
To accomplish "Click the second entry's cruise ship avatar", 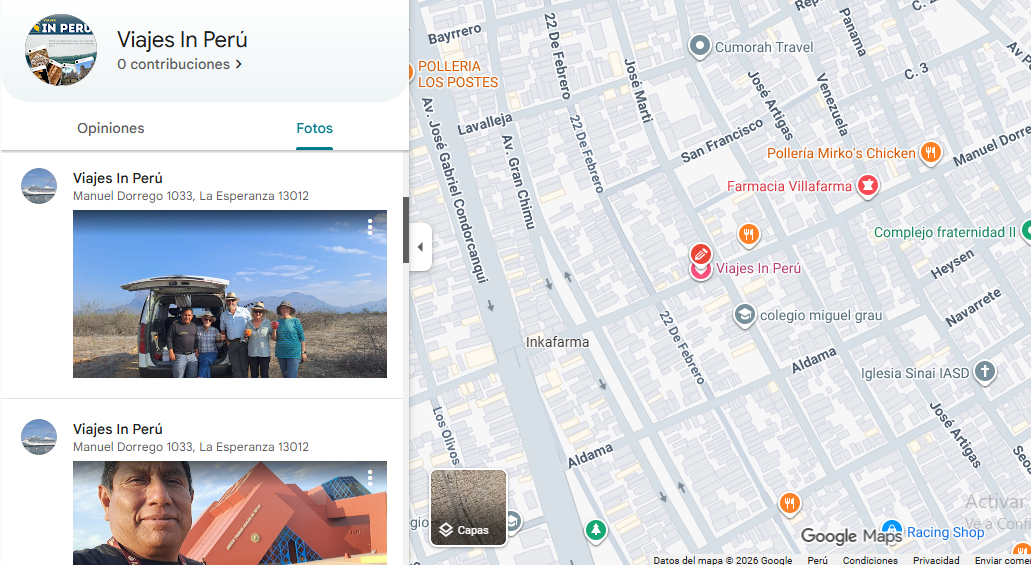I will [39, 437].
